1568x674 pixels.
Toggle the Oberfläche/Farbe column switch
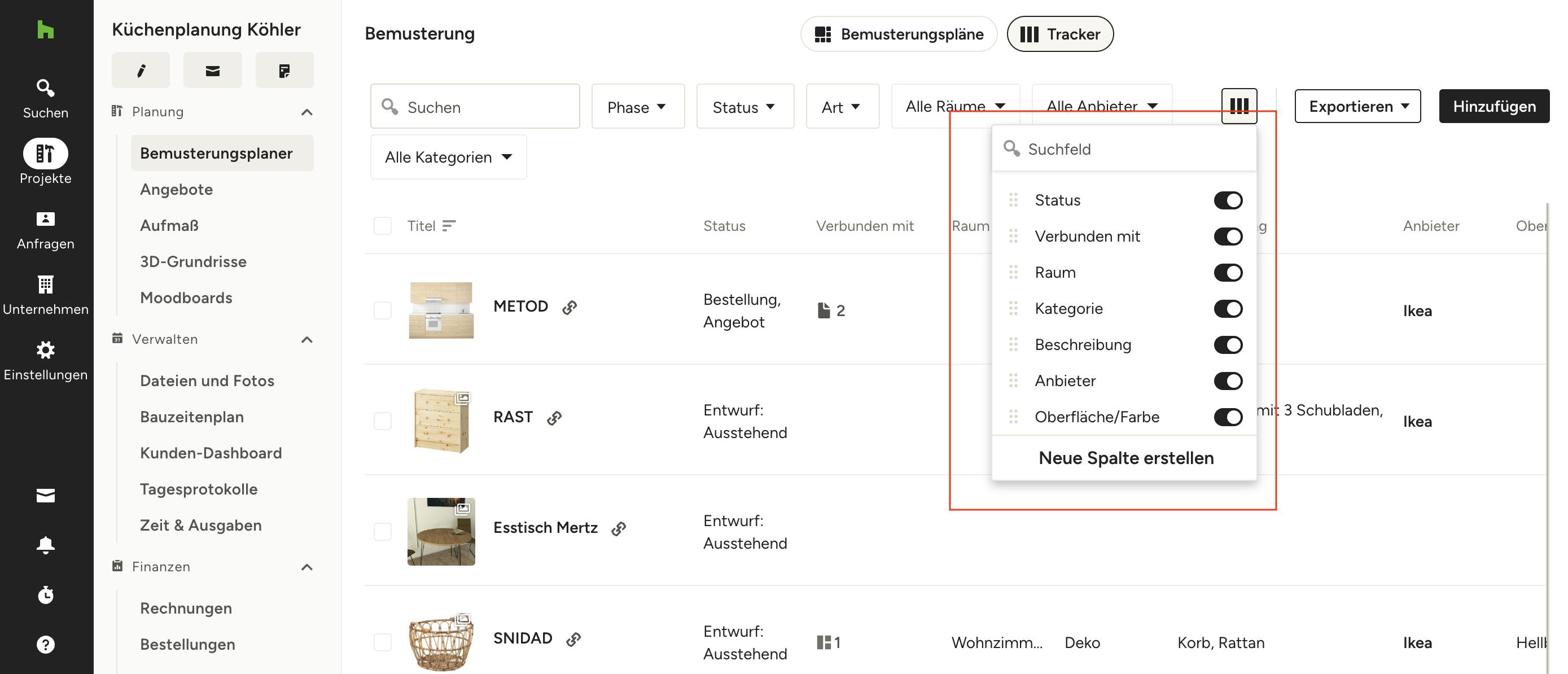[1228, 417]
